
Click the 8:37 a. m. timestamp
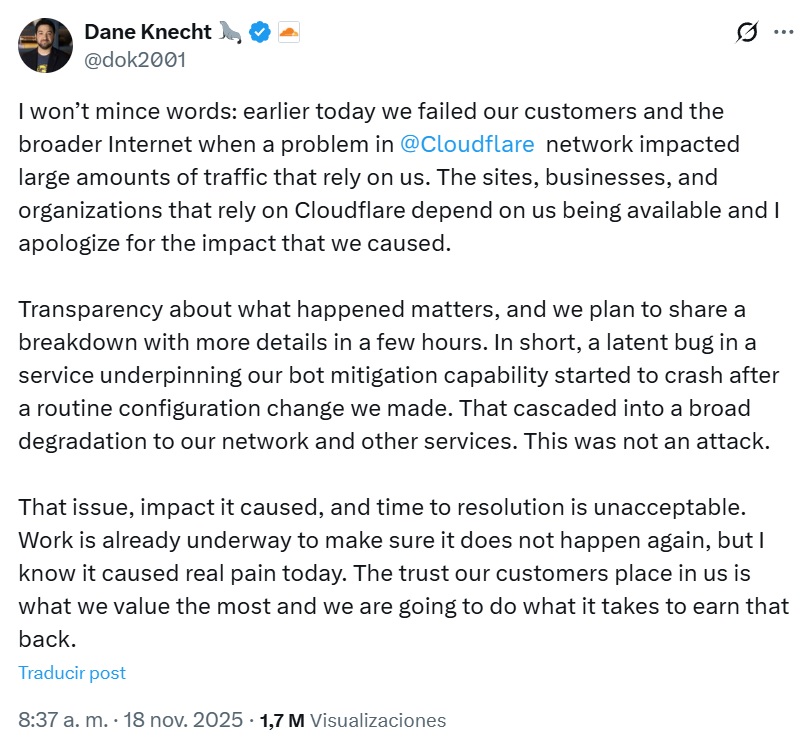pos(63,719)
